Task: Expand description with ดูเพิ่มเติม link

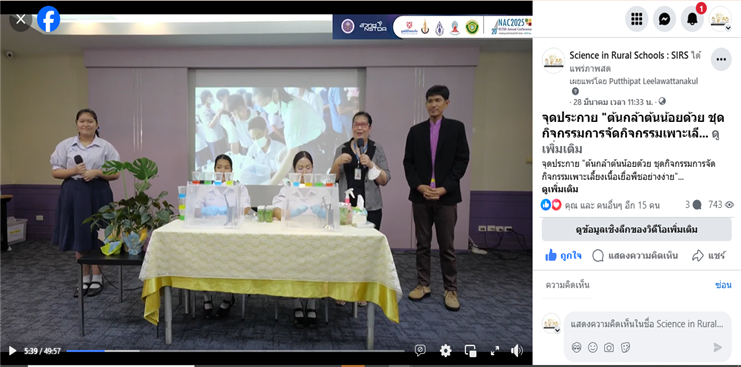Action: click(x=560, y=189)
